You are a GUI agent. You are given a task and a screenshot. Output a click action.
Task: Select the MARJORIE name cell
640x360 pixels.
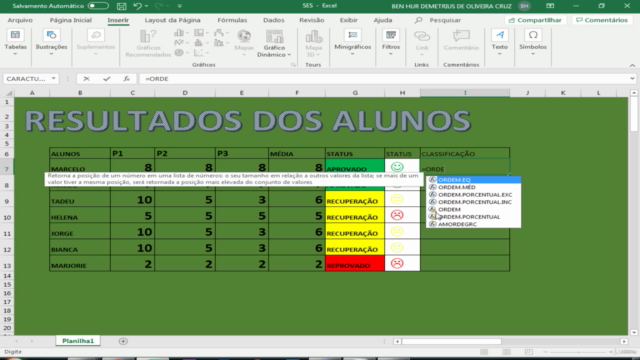click(x=80, y=263)
